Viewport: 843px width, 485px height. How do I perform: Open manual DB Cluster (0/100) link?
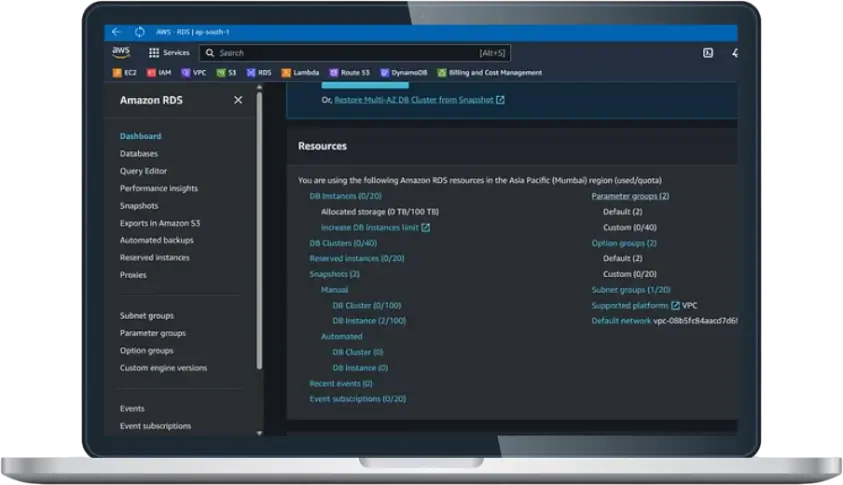coord(367,305)
